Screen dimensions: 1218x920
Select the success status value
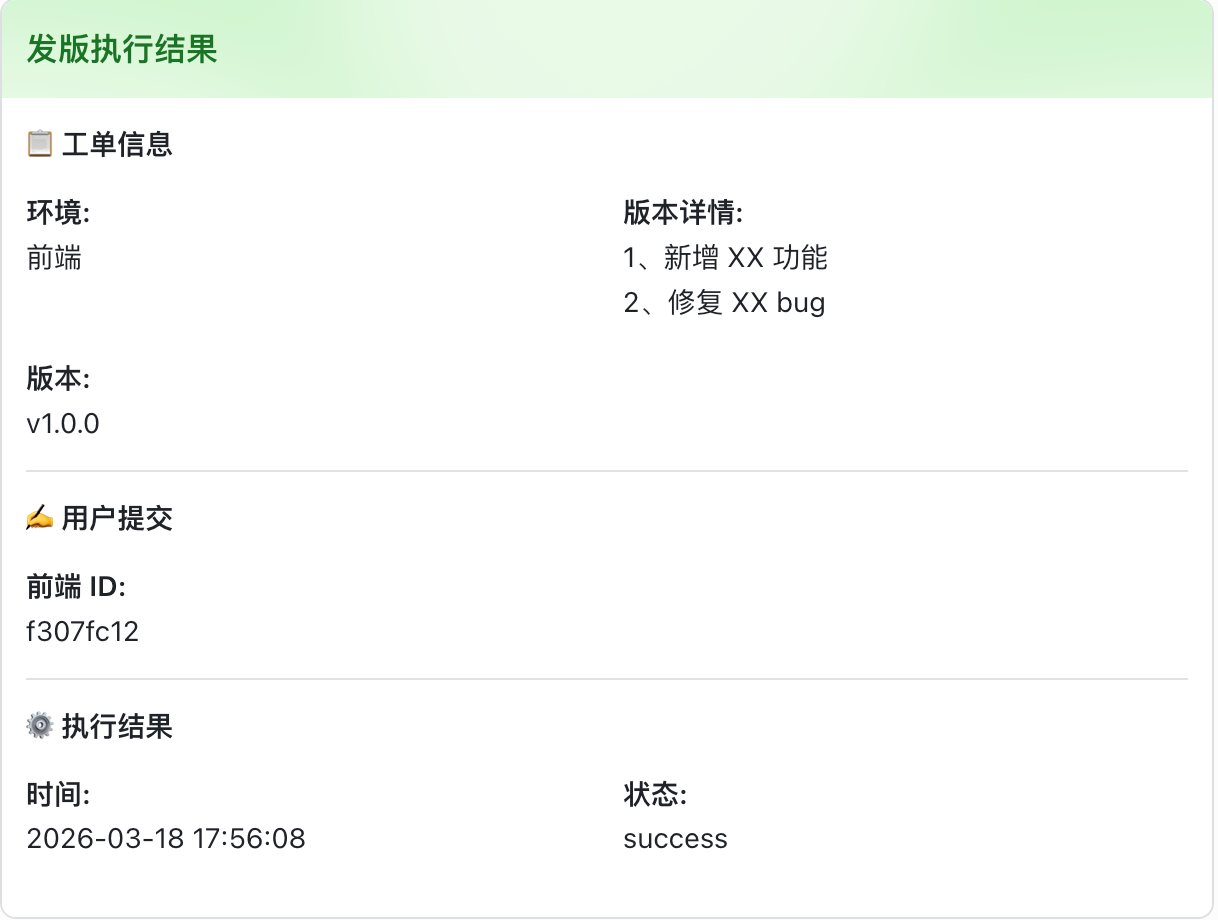tap(675, 838)
